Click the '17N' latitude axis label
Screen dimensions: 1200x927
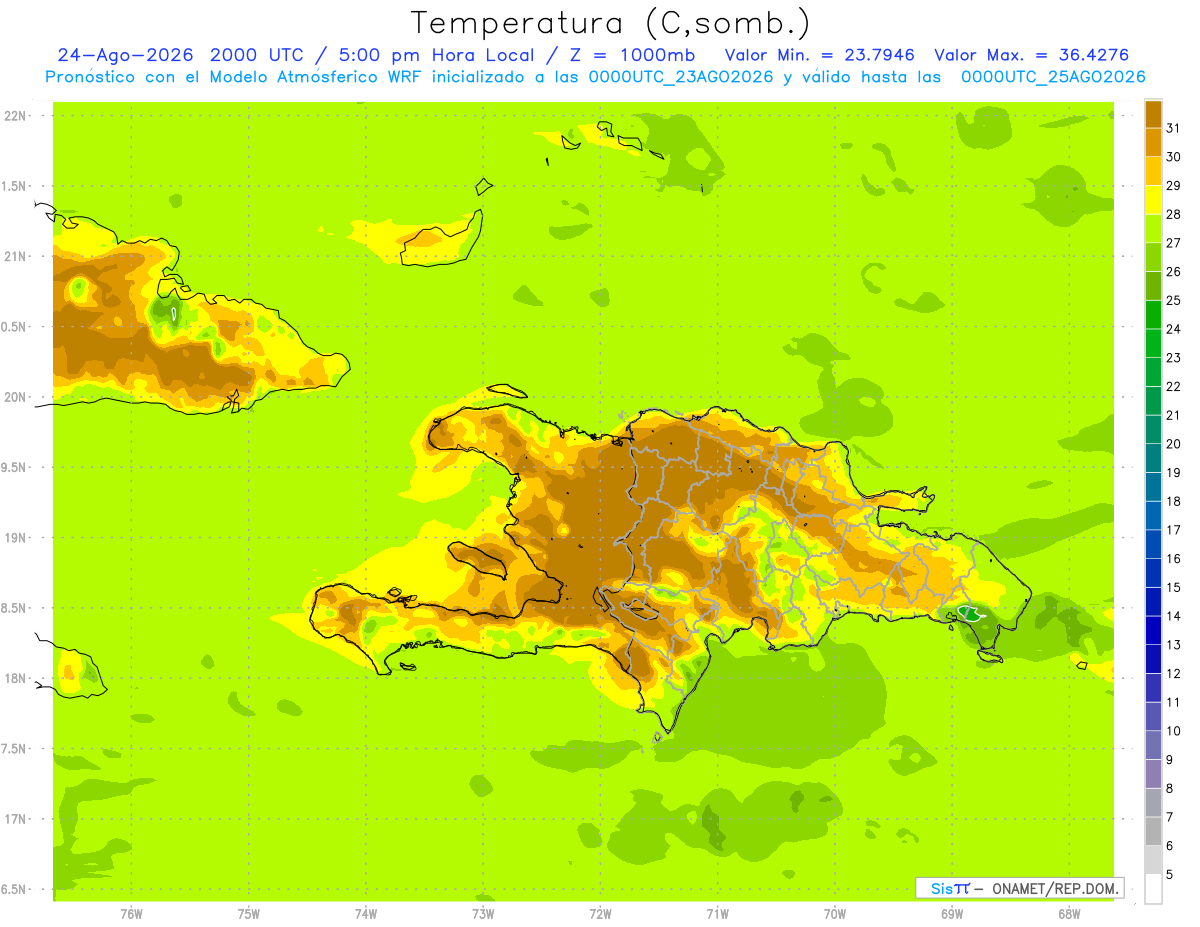pos(14,819)
